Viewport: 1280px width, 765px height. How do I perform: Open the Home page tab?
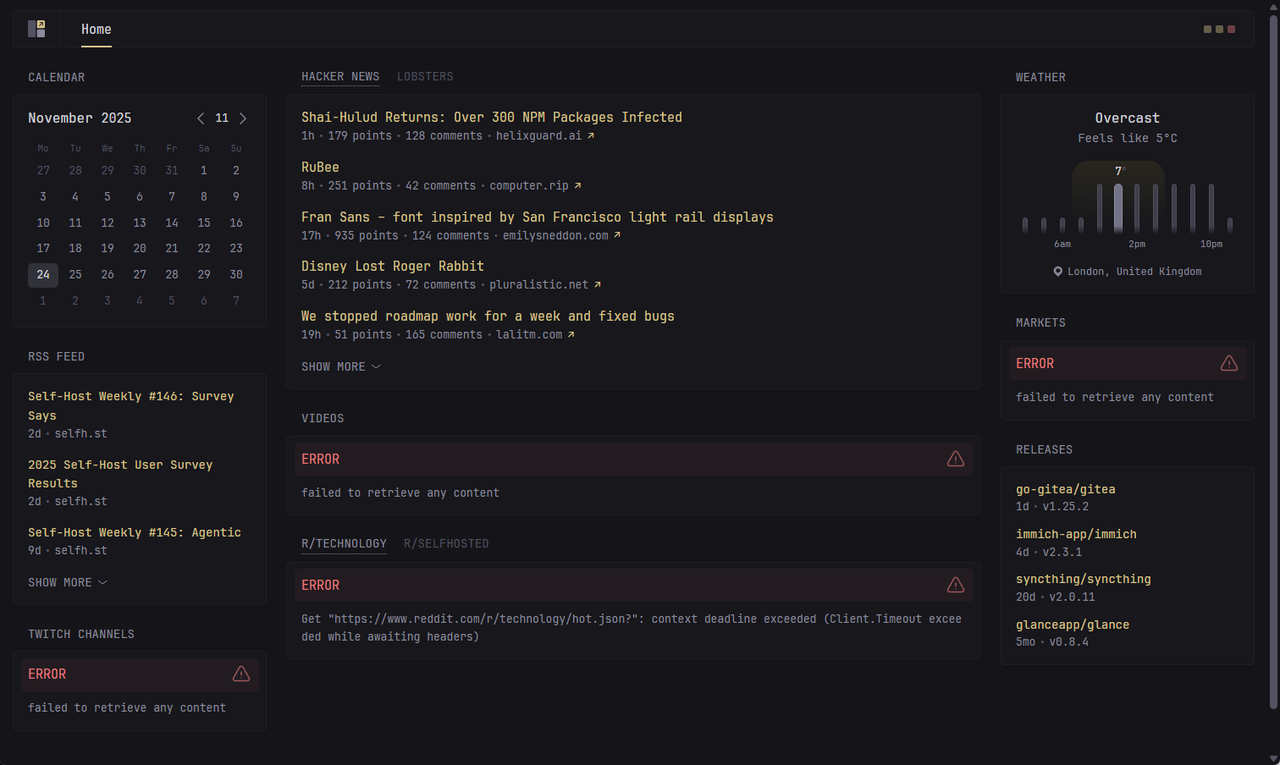(96, 29)
